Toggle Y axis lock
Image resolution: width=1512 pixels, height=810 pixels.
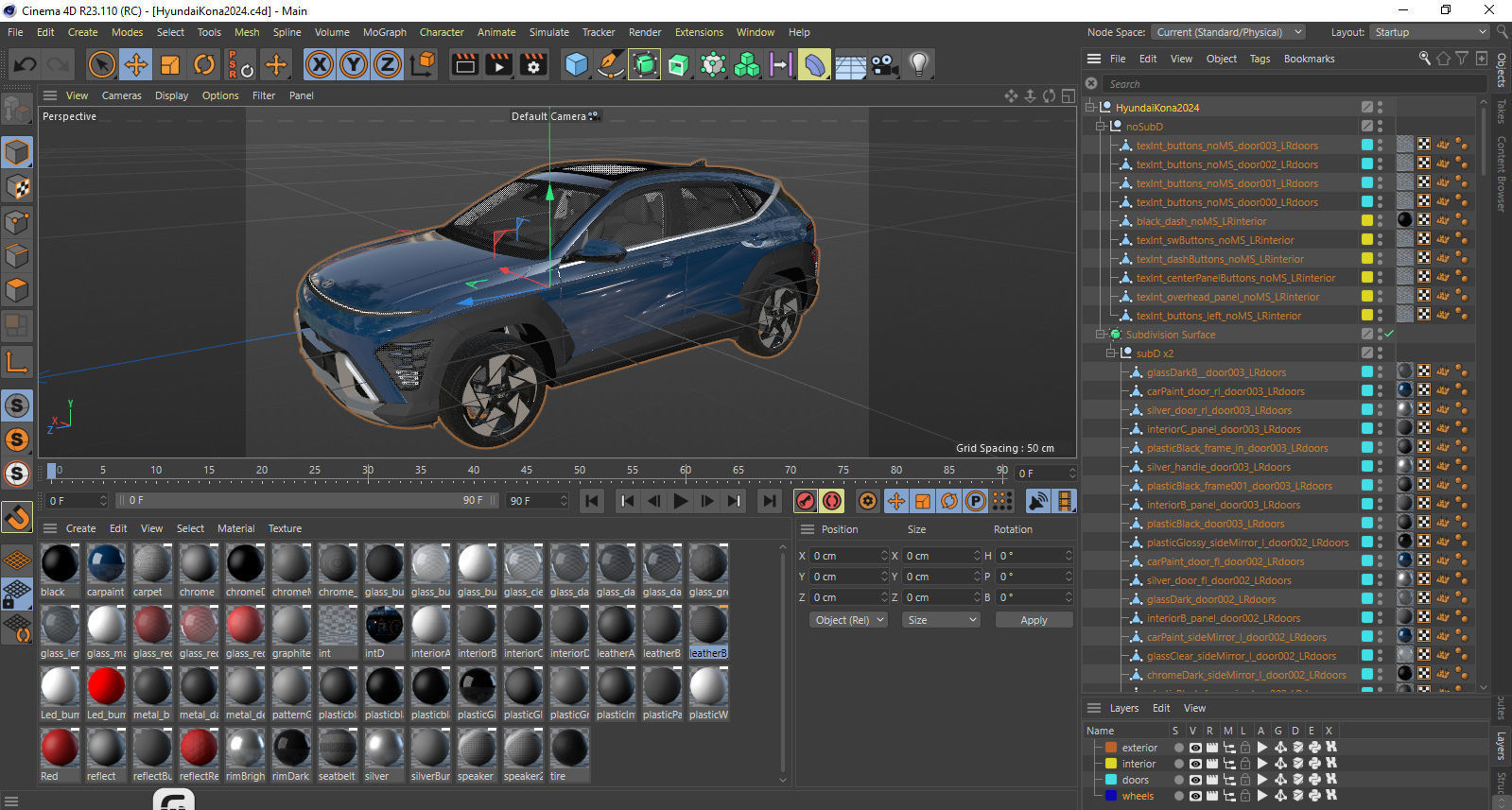click(354, 64)
